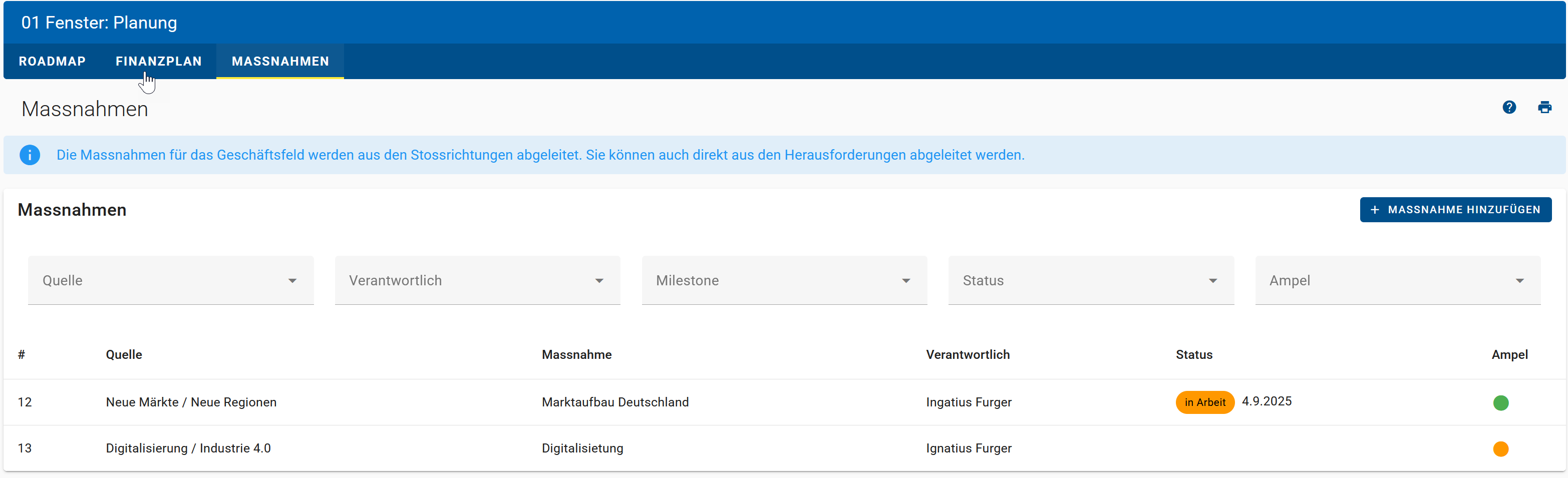
Task: Click row number 12
Action: point(25,402)
